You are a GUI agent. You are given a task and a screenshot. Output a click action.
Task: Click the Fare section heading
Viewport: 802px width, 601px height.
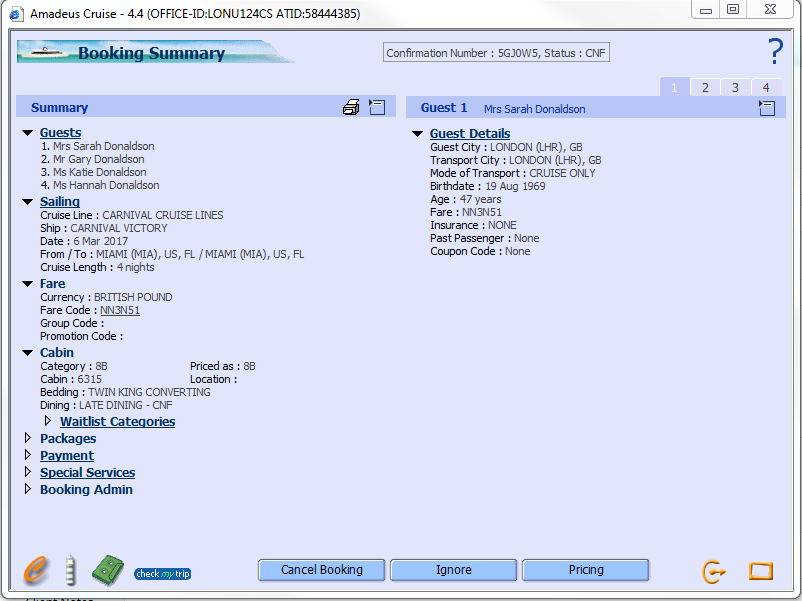pos(53,284)
